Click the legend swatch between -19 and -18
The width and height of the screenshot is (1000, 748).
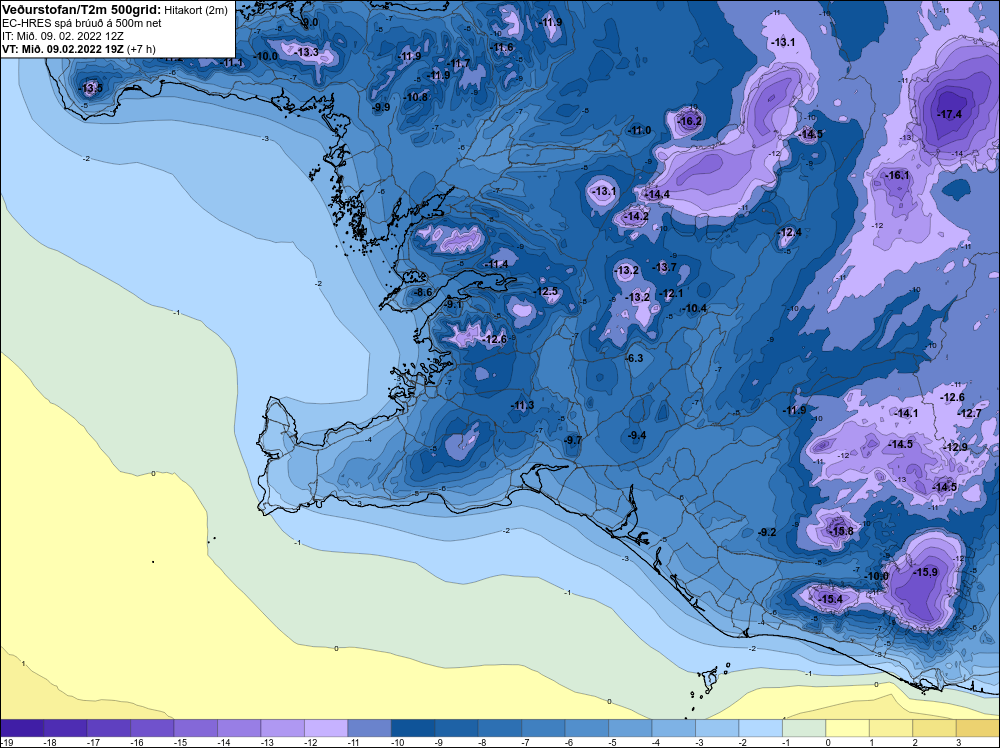(x=22, y=728)
